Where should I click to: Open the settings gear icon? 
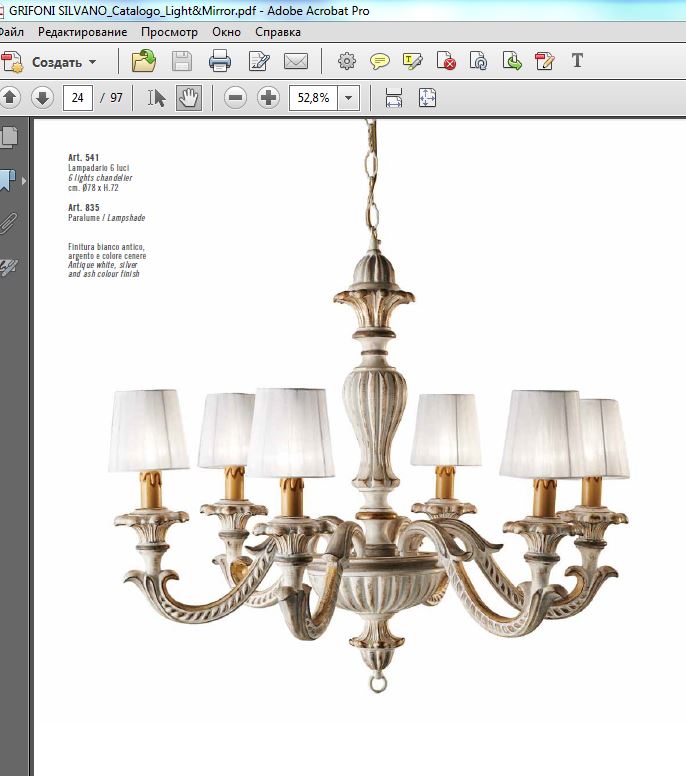pyautogui.click(x=346, y=61)
